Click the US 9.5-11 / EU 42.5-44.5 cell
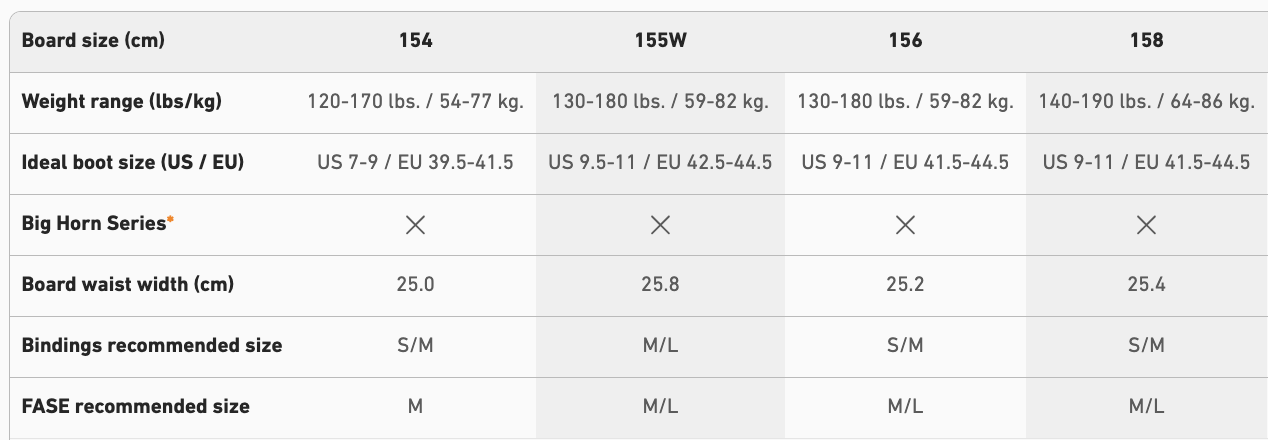This screenshot has width=1268, height=440. click(660, 163)
